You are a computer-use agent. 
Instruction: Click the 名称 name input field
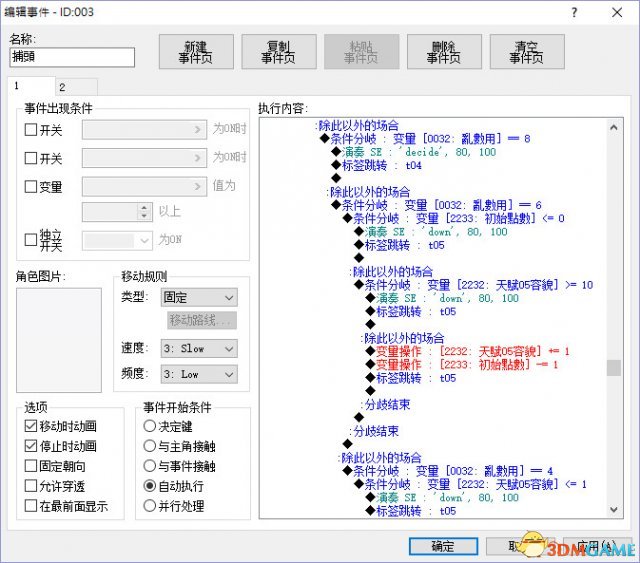pyautogui.click(x=71, y=58)
